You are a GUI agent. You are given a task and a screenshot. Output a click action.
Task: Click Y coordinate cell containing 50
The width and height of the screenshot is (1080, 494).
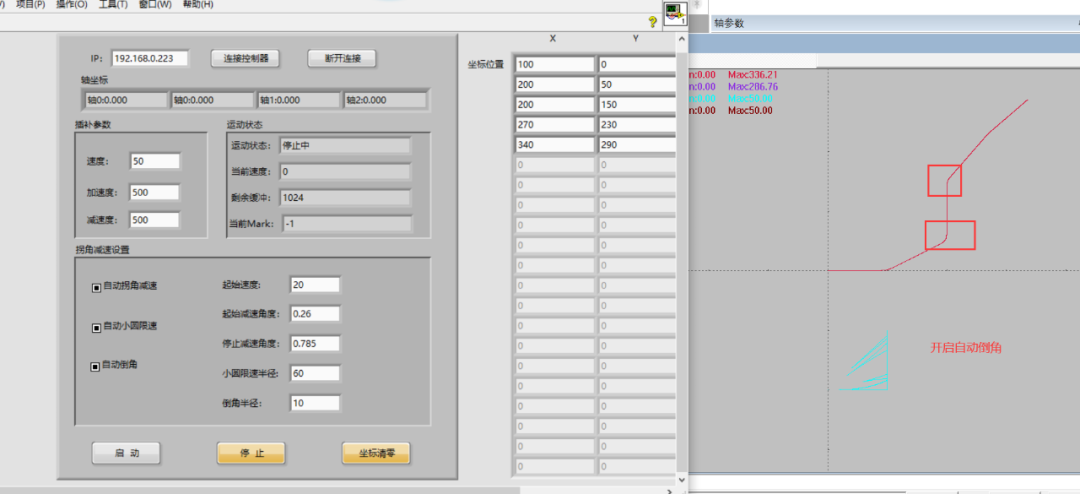(636, 85)
